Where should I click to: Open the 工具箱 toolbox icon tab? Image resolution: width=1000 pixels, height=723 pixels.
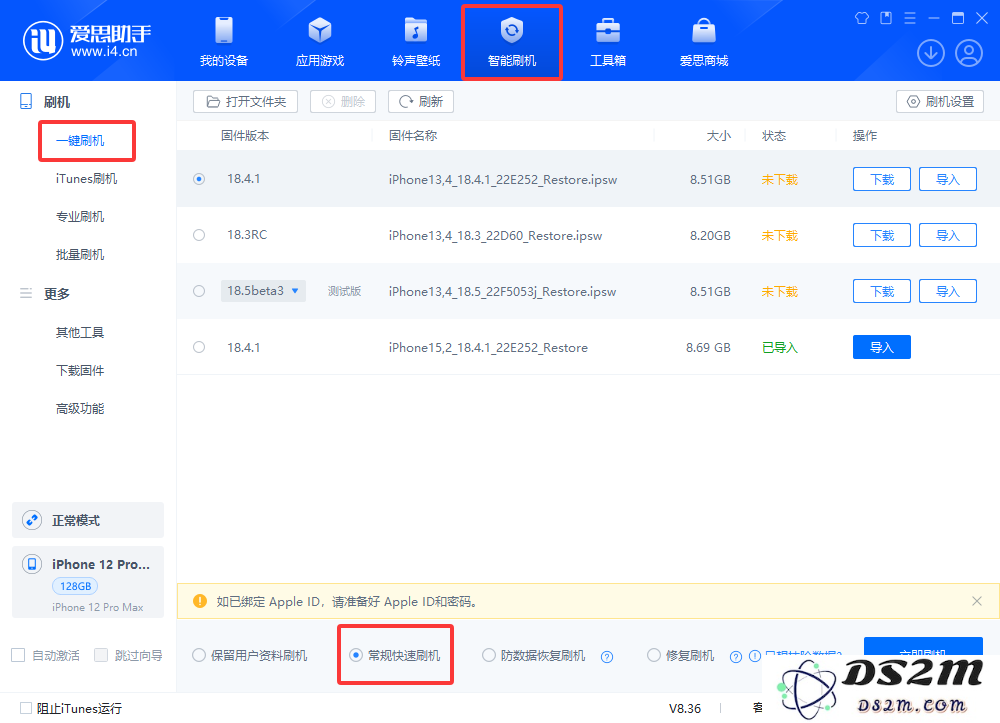(x=608, y=41)
